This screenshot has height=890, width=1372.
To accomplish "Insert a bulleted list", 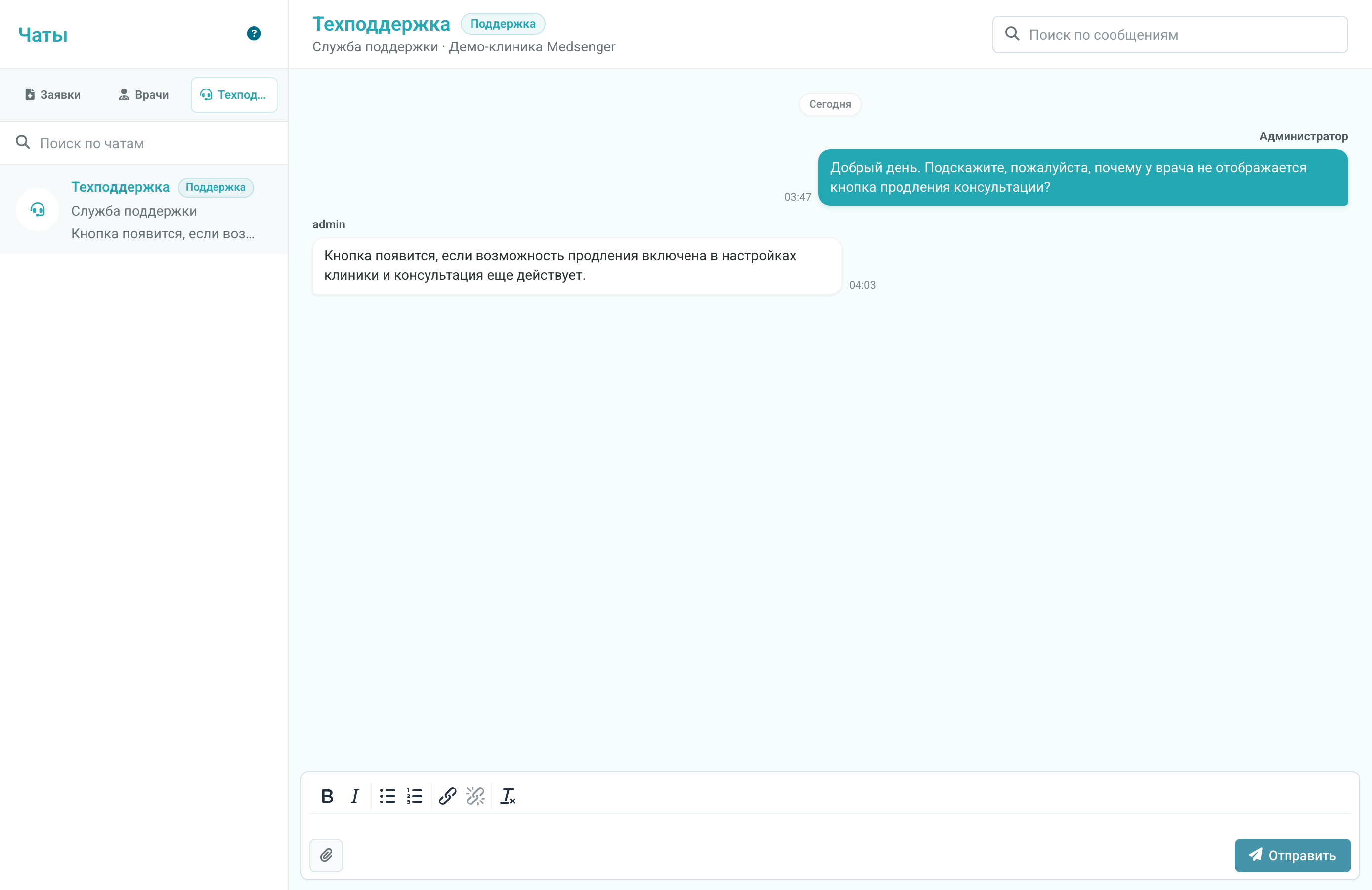I will [x=387, y=796].
